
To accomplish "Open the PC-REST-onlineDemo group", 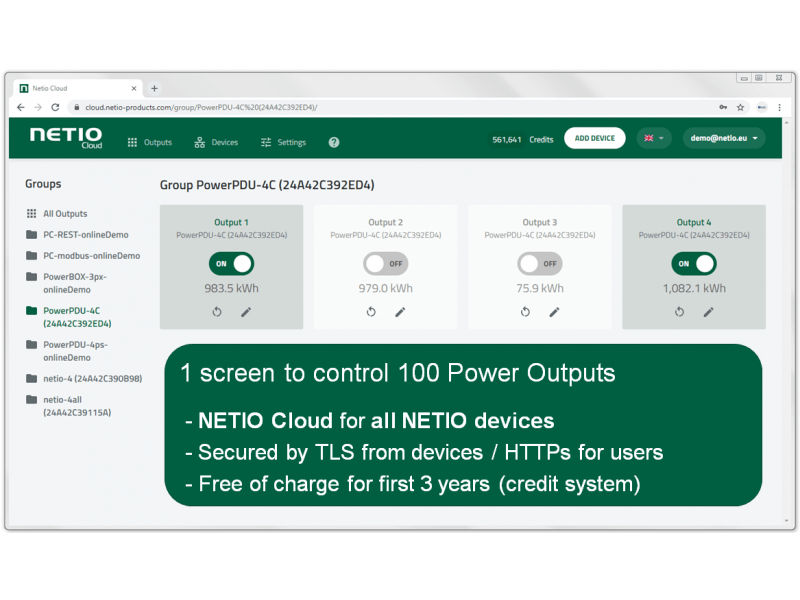I will pos(78,235).
